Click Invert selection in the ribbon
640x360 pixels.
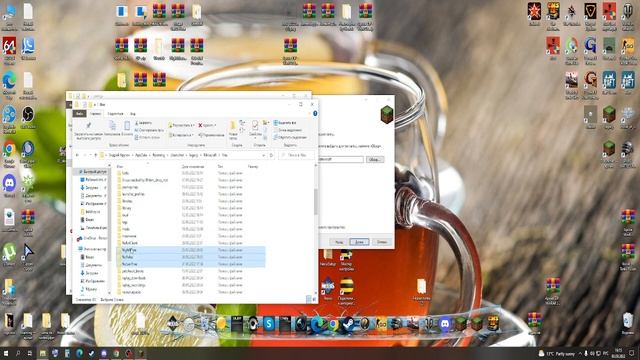point(290,137)
